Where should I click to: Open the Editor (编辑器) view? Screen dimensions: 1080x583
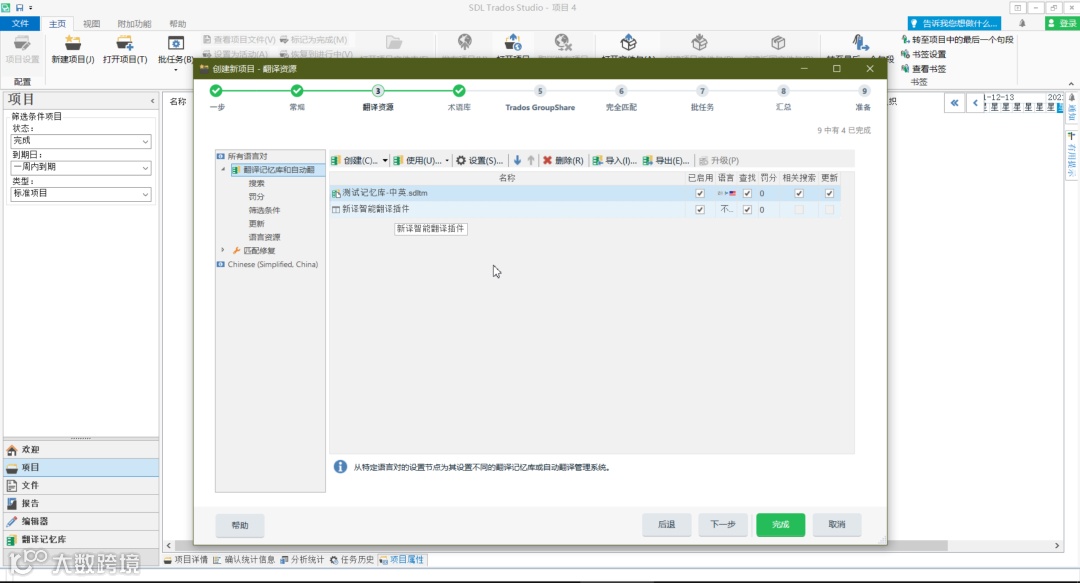81,521
